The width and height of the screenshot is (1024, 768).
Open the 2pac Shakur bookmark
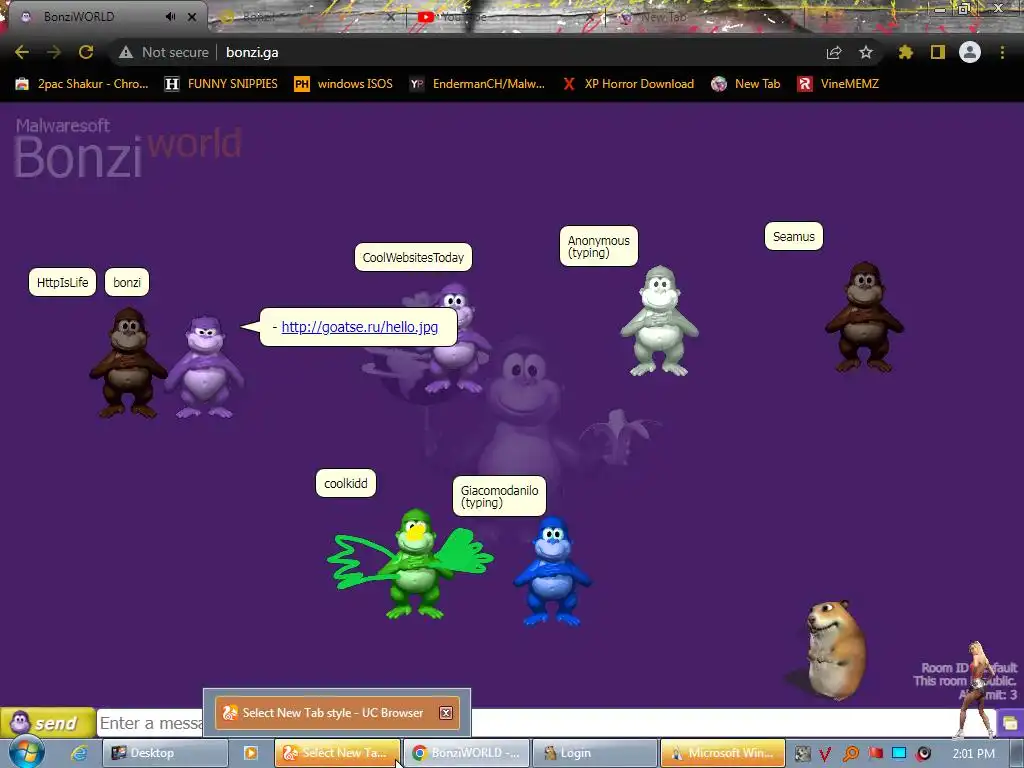pyautogui.click(x=82, y=84)
